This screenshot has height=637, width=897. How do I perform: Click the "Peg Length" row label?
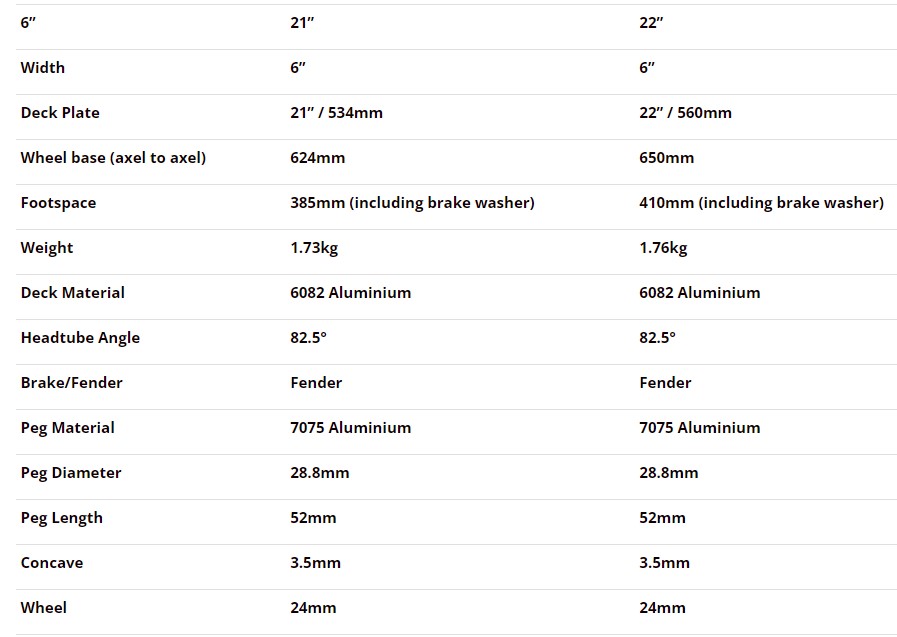(61, 518)
